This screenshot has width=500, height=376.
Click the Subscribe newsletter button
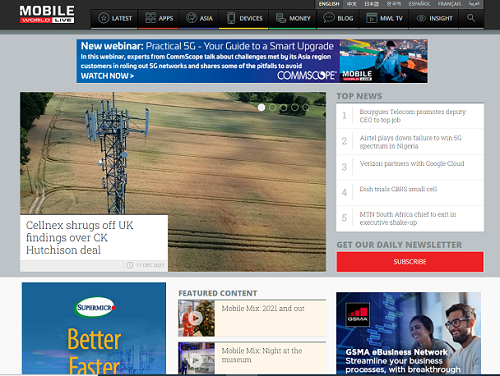point(410,262)
